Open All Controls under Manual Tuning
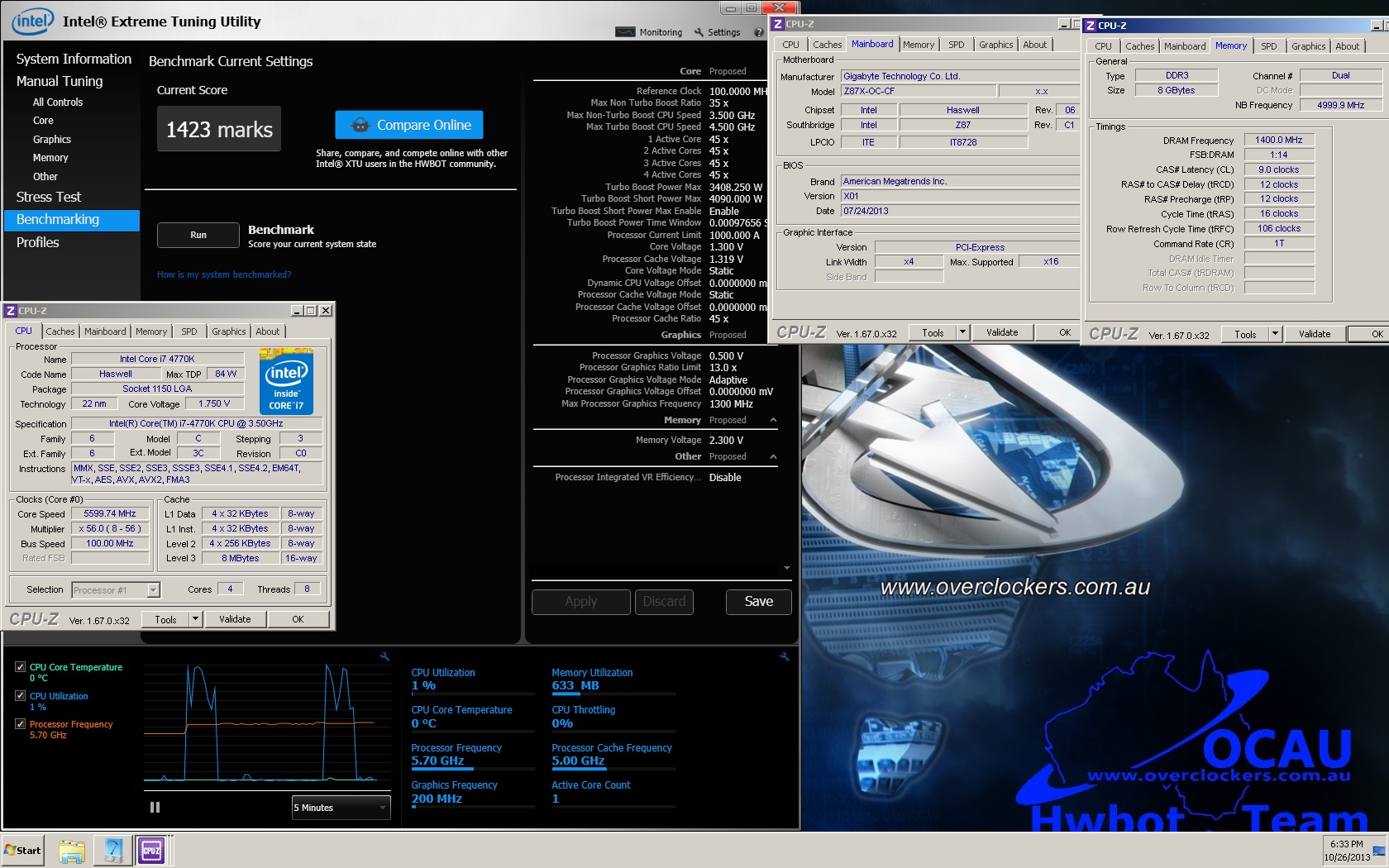 [x=58, y=103]
